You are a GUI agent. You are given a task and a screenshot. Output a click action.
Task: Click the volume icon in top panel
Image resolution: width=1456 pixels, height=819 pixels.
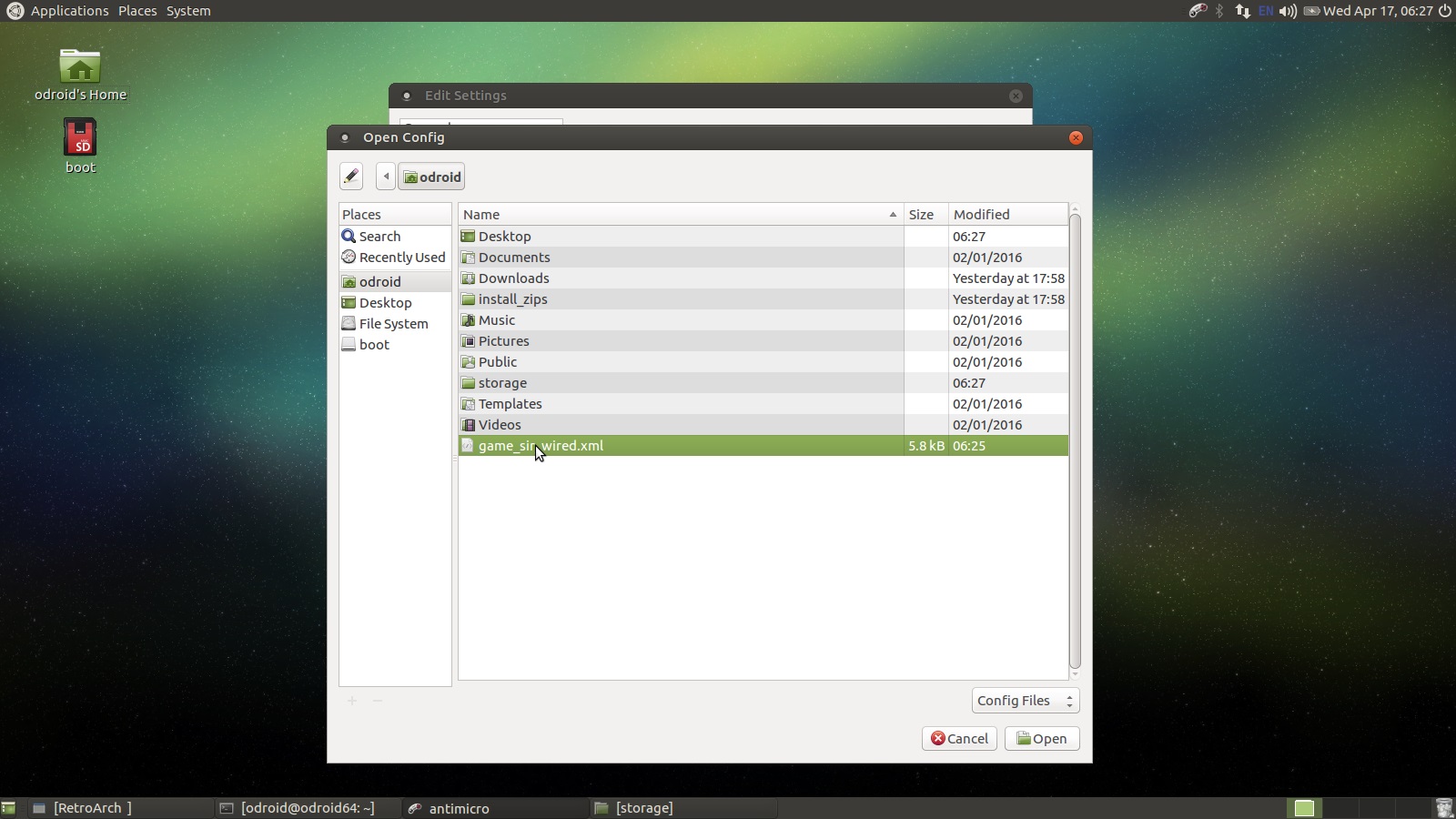1288,11
